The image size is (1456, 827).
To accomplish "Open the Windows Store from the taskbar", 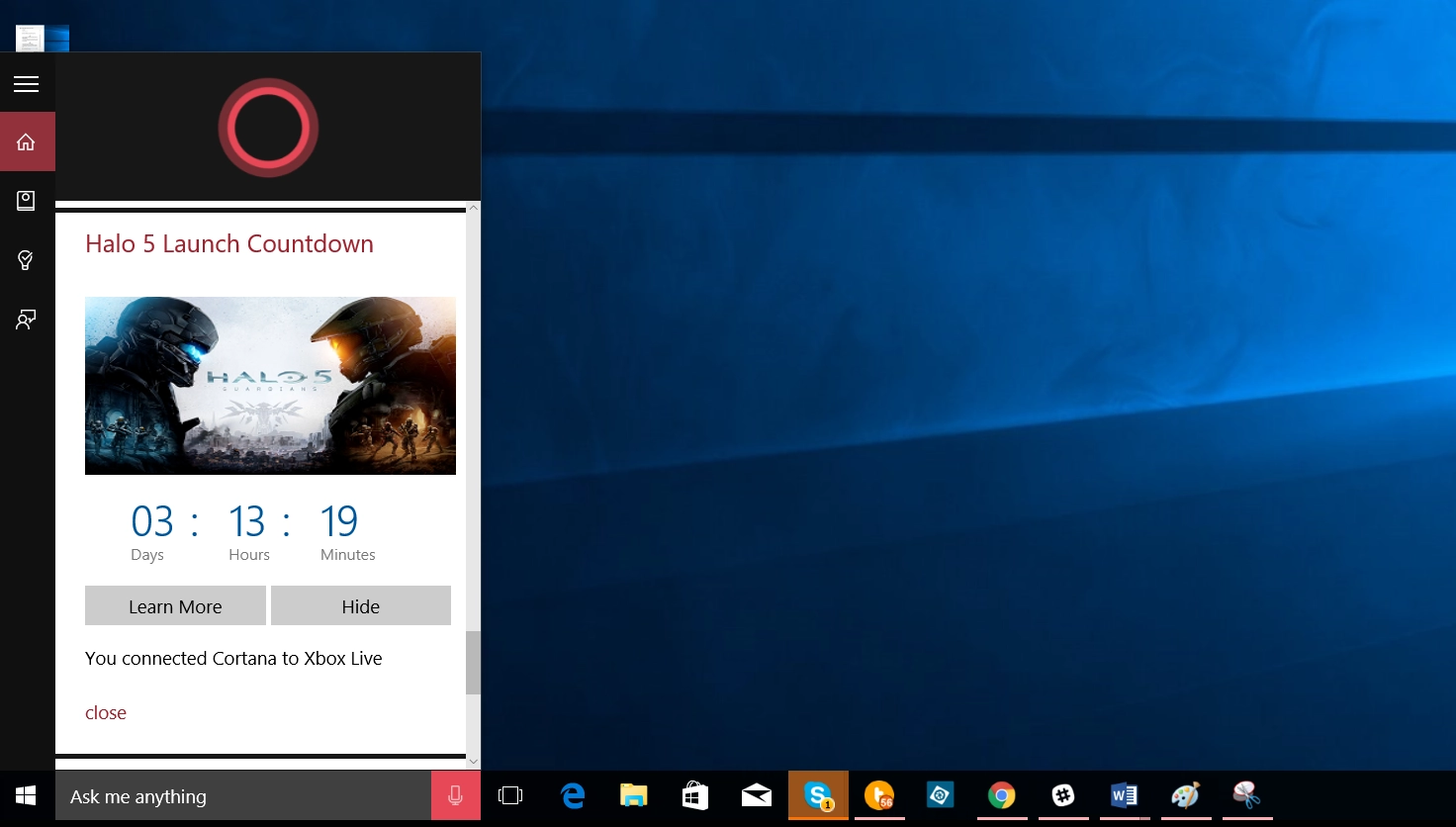I will pos(695,795).
